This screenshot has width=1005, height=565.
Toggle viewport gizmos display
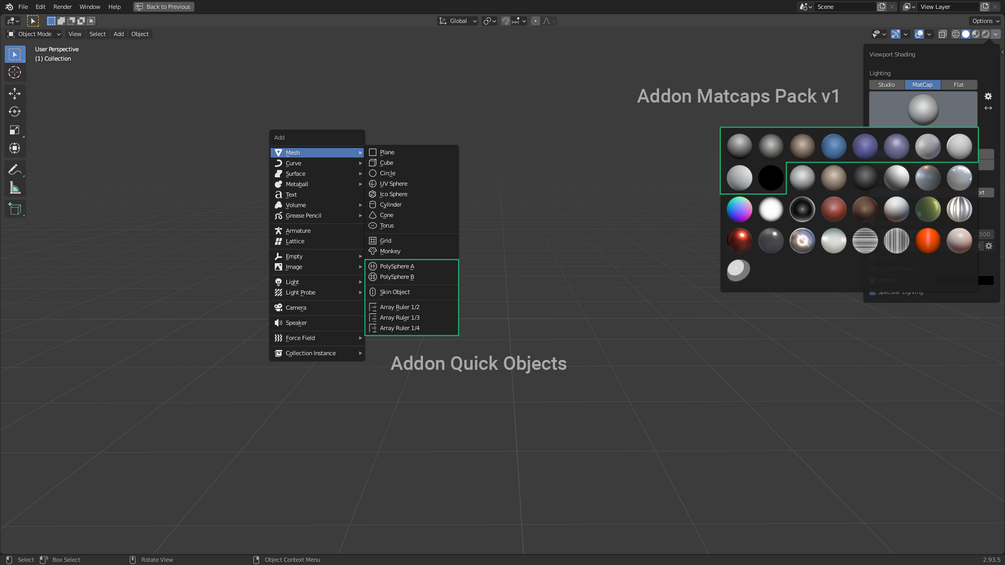click(895, 34)
